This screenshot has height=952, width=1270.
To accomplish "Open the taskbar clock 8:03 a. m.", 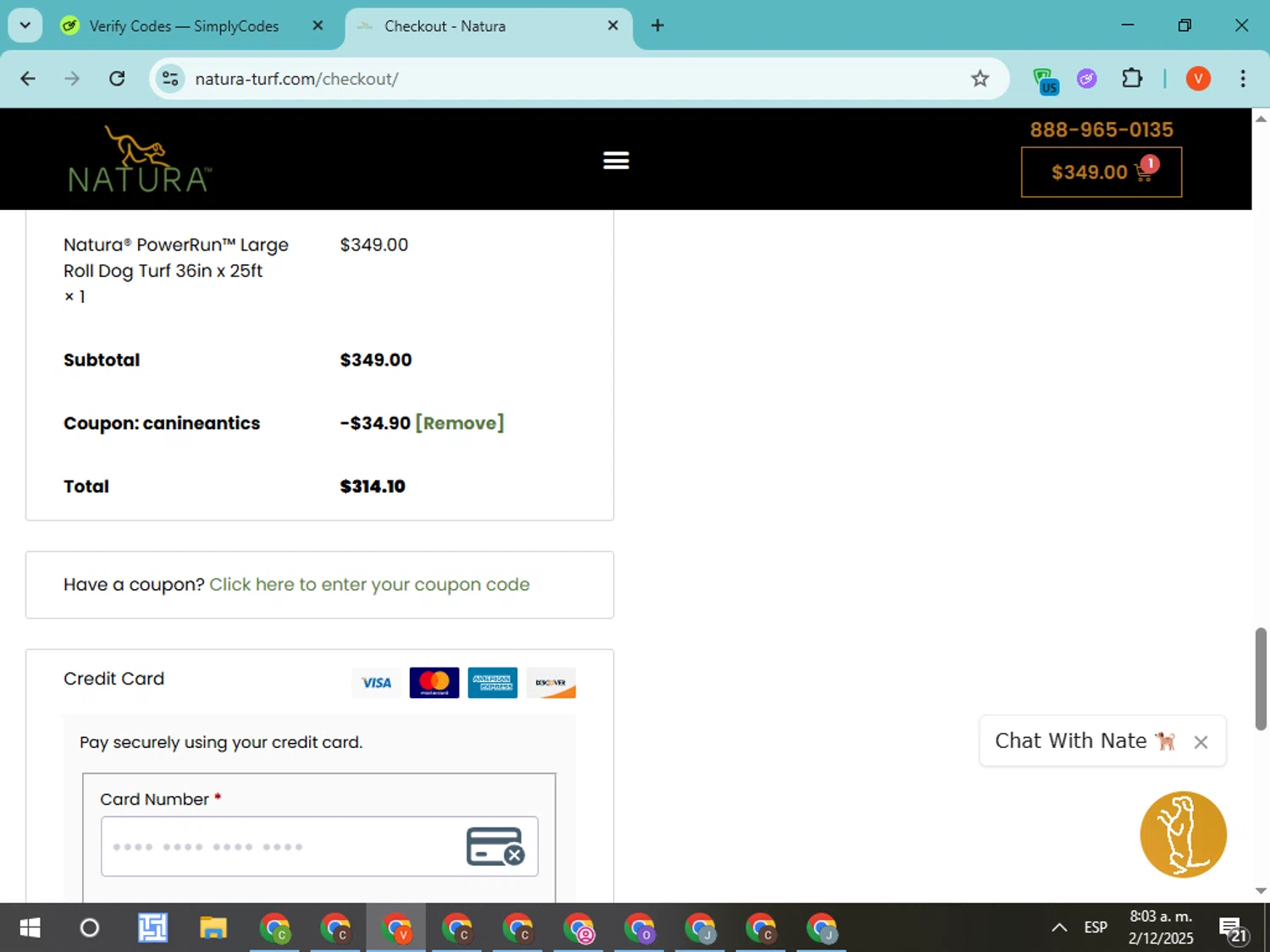I will [x=1161, y=927].
